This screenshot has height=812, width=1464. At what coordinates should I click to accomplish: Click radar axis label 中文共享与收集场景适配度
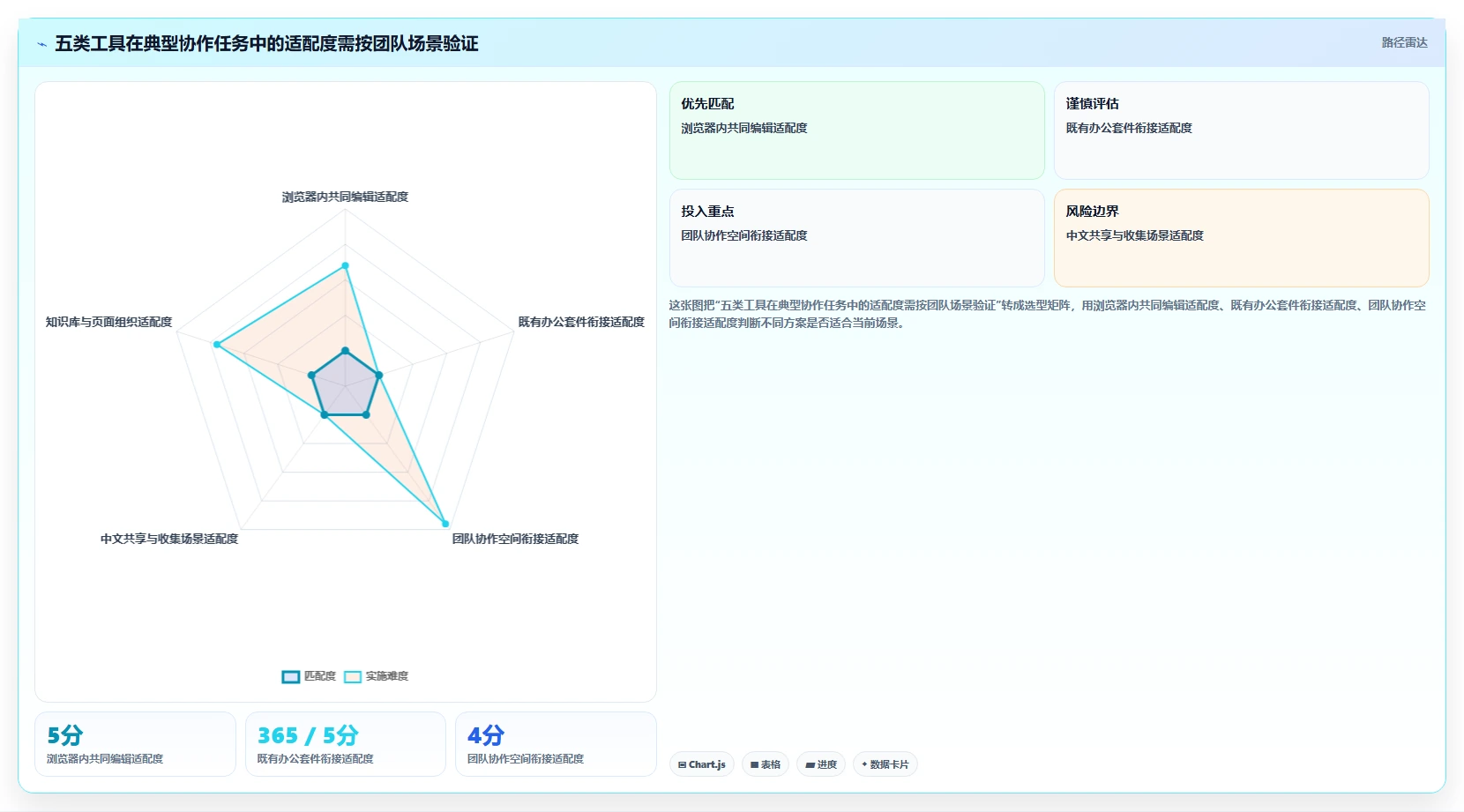pyautogui.click(x=169, y=539)
